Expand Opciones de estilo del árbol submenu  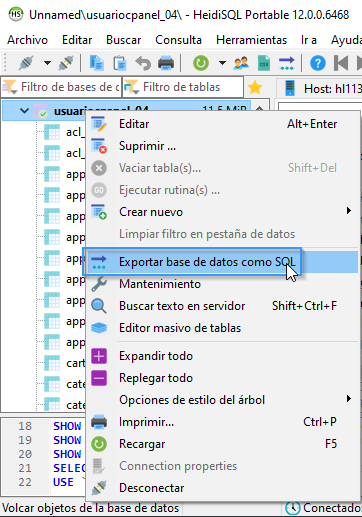click(222, 400)
